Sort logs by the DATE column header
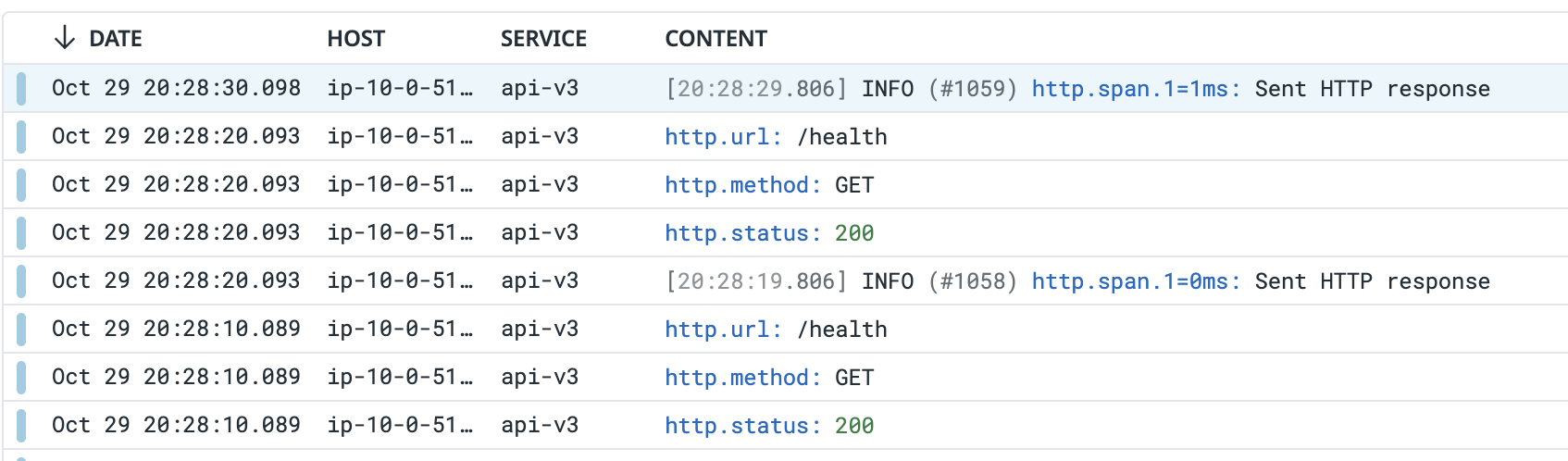The width and height of the screenshot is (1568, 461). click(x=116, y=39)
